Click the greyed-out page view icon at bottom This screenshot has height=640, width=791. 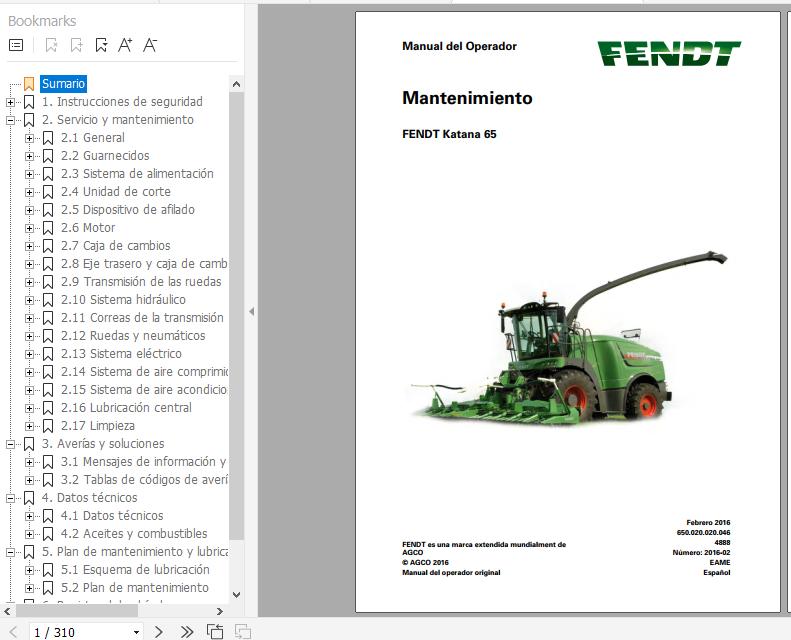[x=243, y=631]
